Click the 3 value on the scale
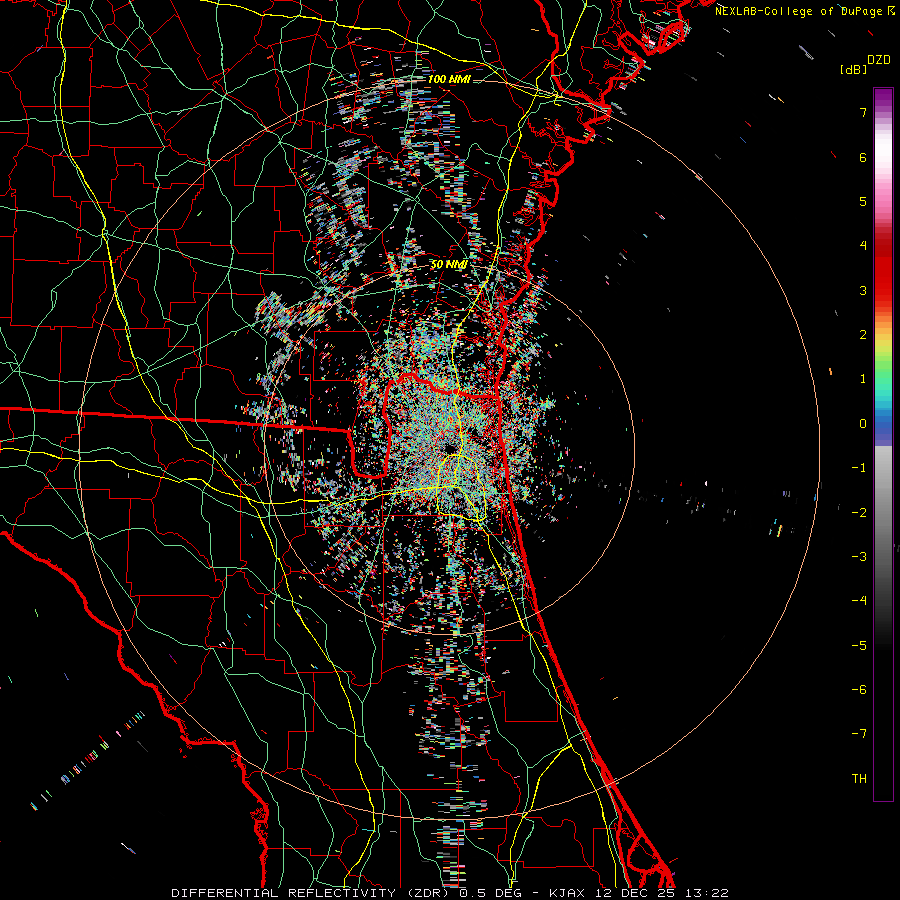The width and height of the screenshot is (900, 900). tap(863, 290)
